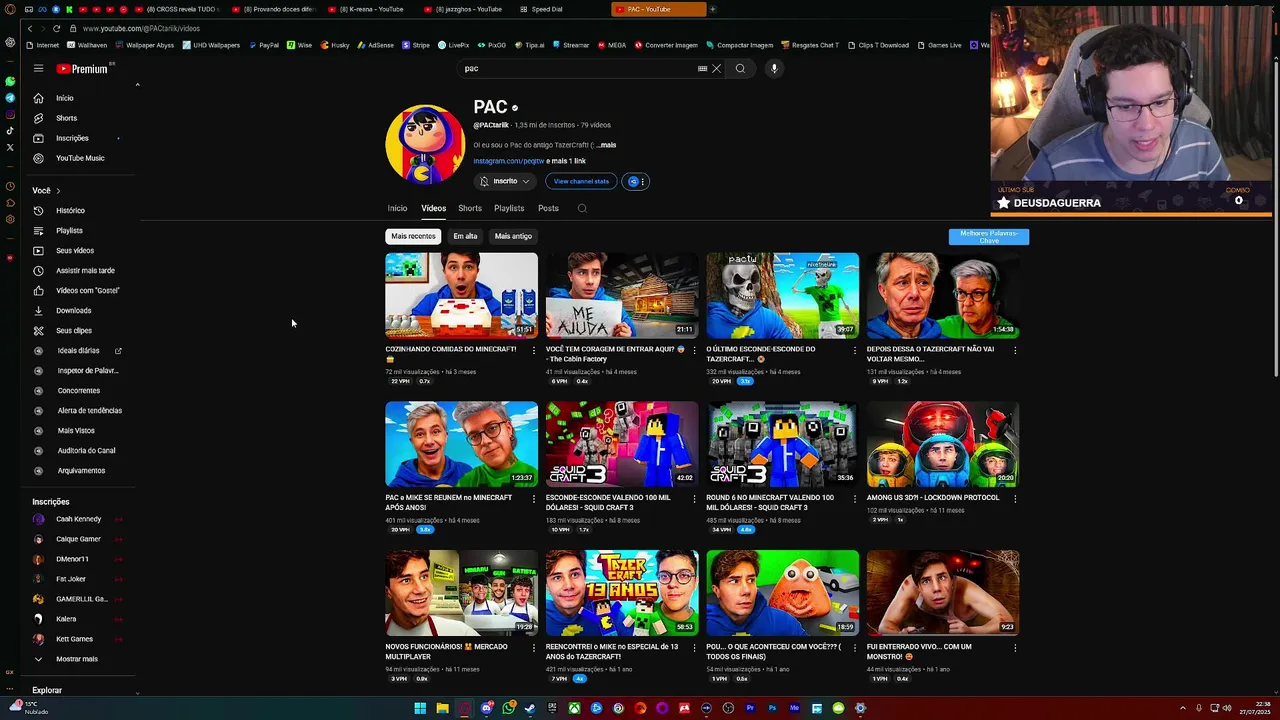
Task: Open PAC e MIKE SE REUNEM thumbnail
Action: tap(461, 444)
